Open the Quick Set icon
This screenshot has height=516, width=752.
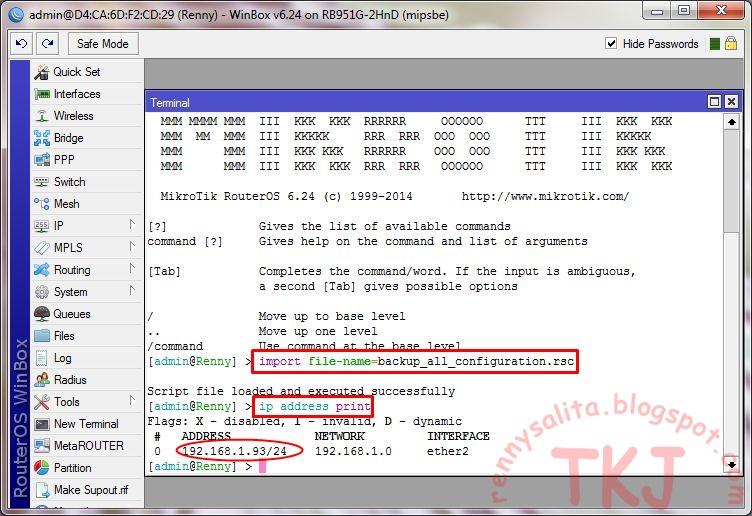[42, 72]
